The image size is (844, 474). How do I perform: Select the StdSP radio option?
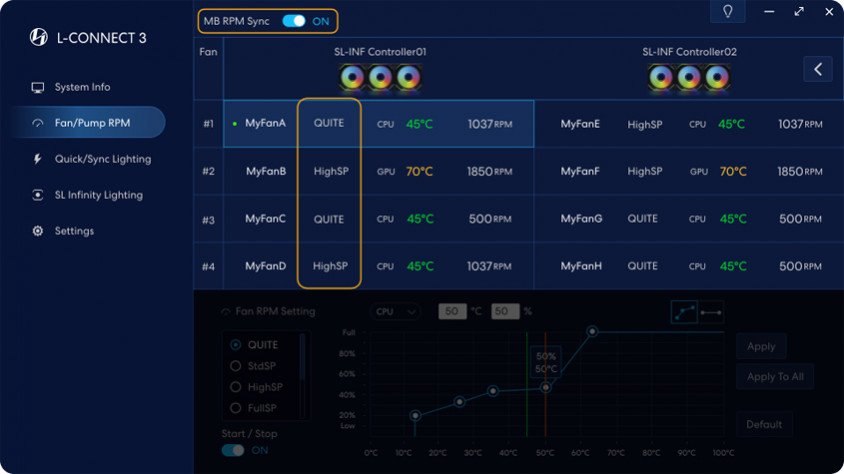point(236,366)
